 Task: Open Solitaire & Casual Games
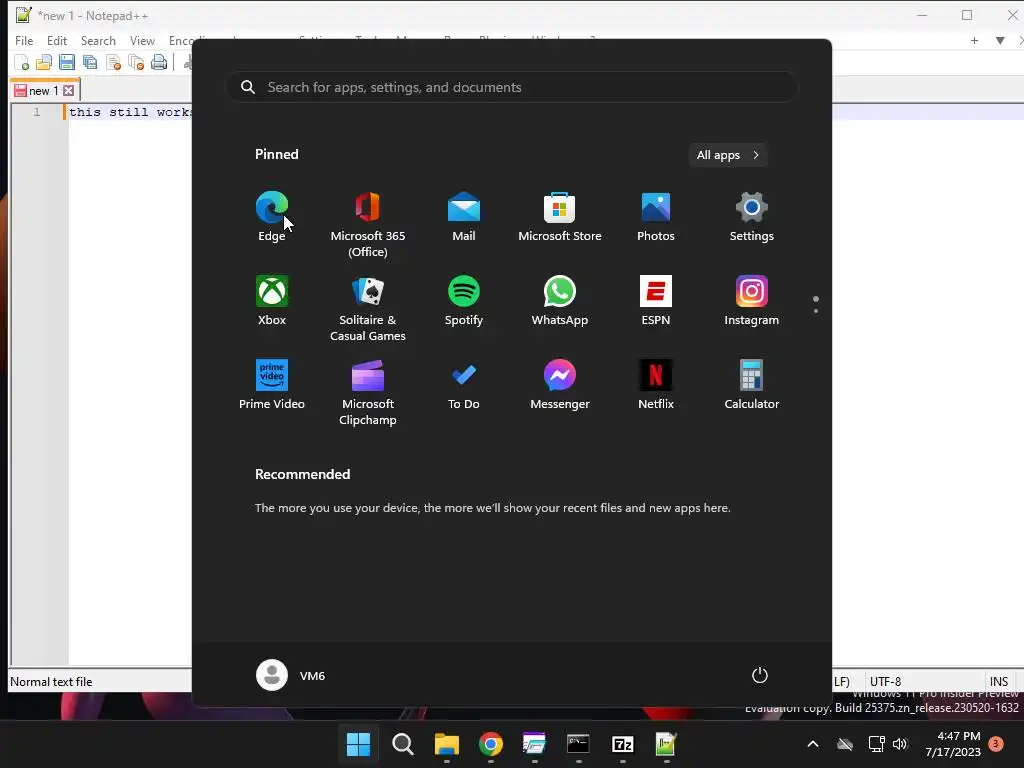(368, 309)
